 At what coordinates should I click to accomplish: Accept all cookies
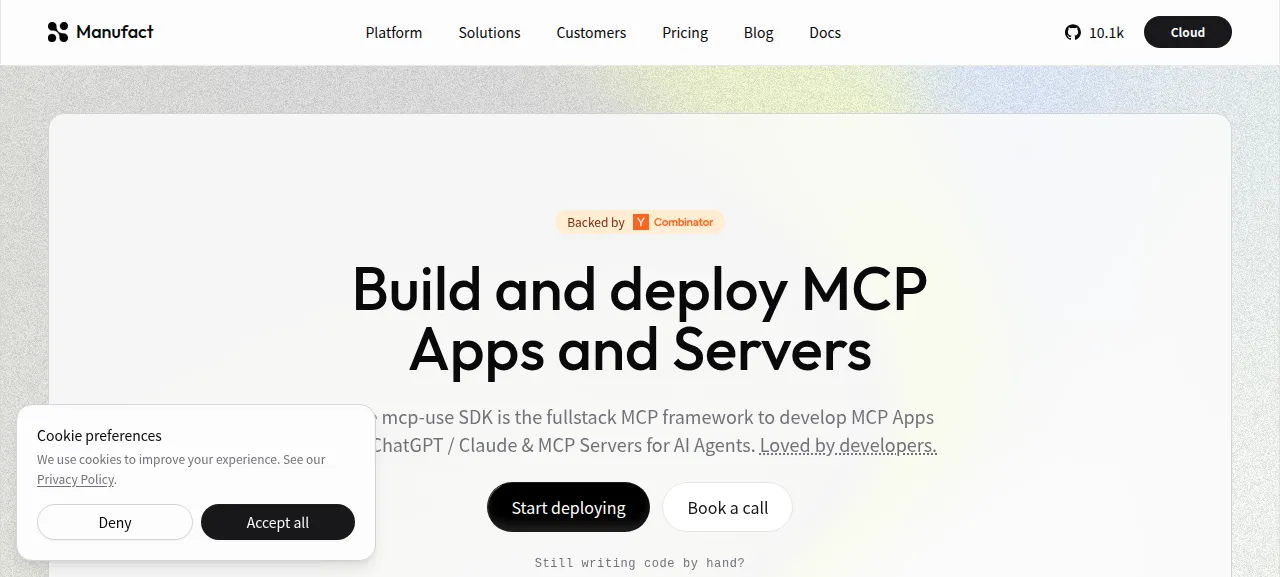[278, 522]
